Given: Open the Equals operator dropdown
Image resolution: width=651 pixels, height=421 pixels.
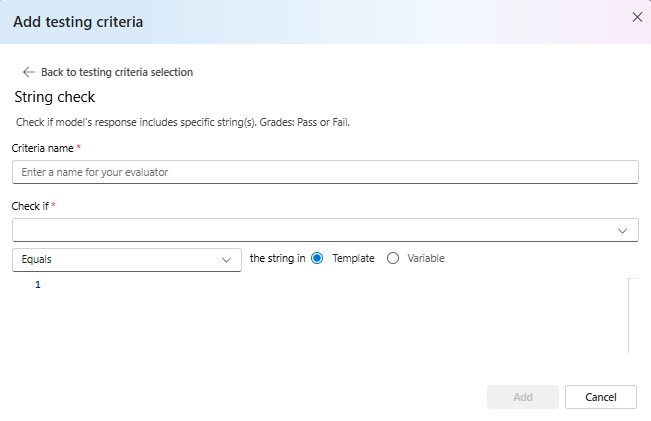Looking at the screenshot, I should click(x=127, y=260).
